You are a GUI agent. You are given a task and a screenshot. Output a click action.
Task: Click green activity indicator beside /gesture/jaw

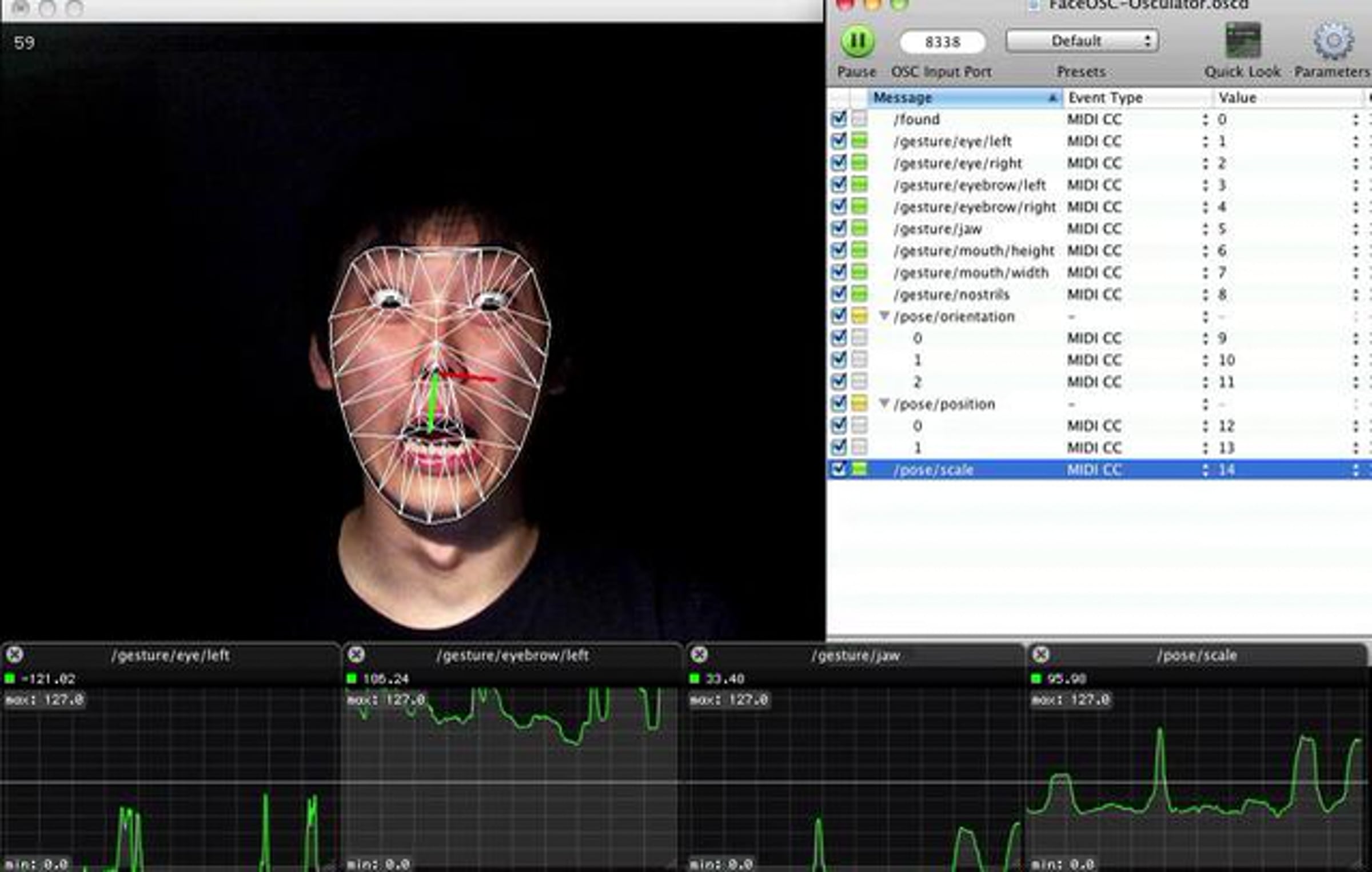point(859,229)
